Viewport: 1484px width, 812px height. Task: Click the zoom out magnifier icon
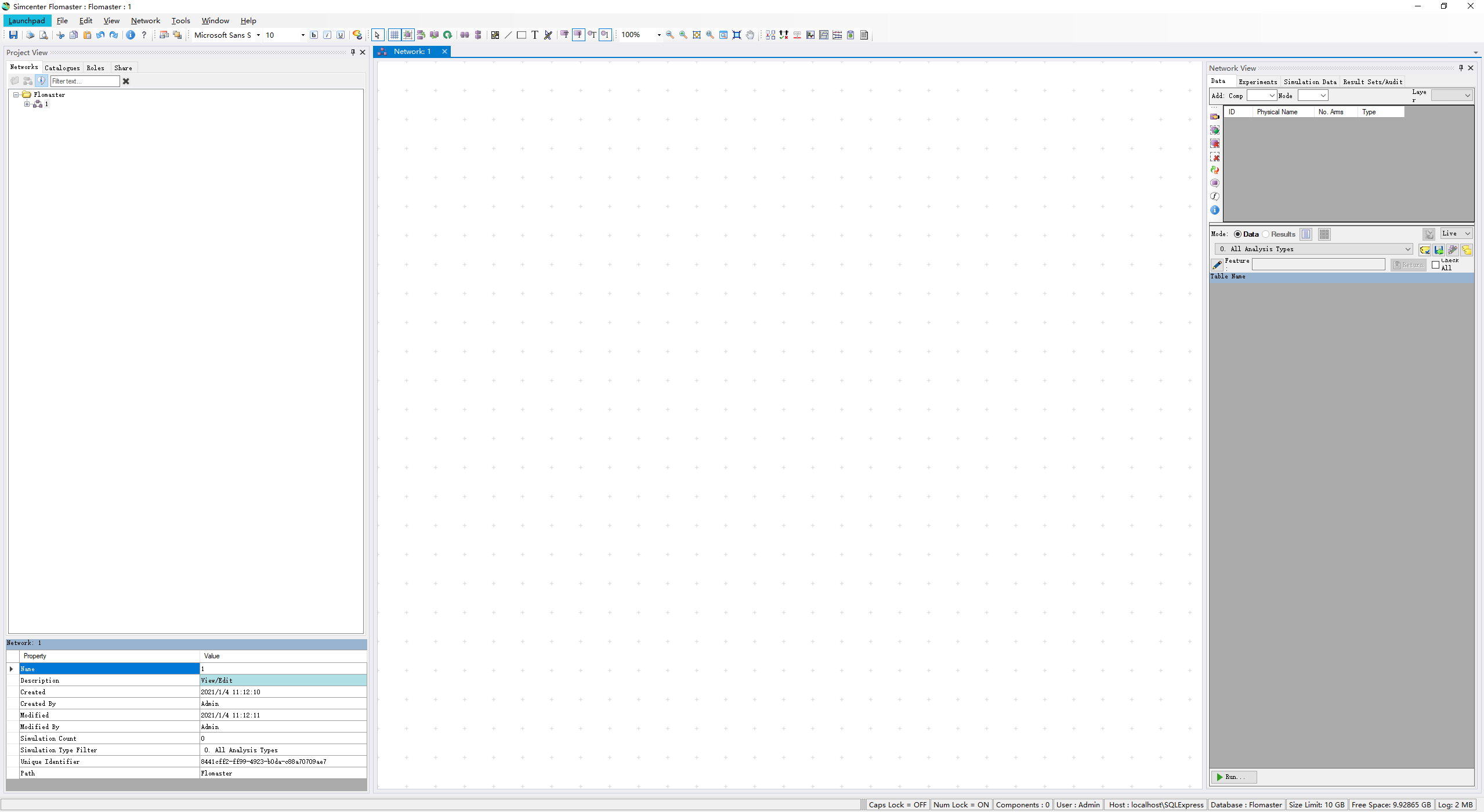[x=670, y=35]
